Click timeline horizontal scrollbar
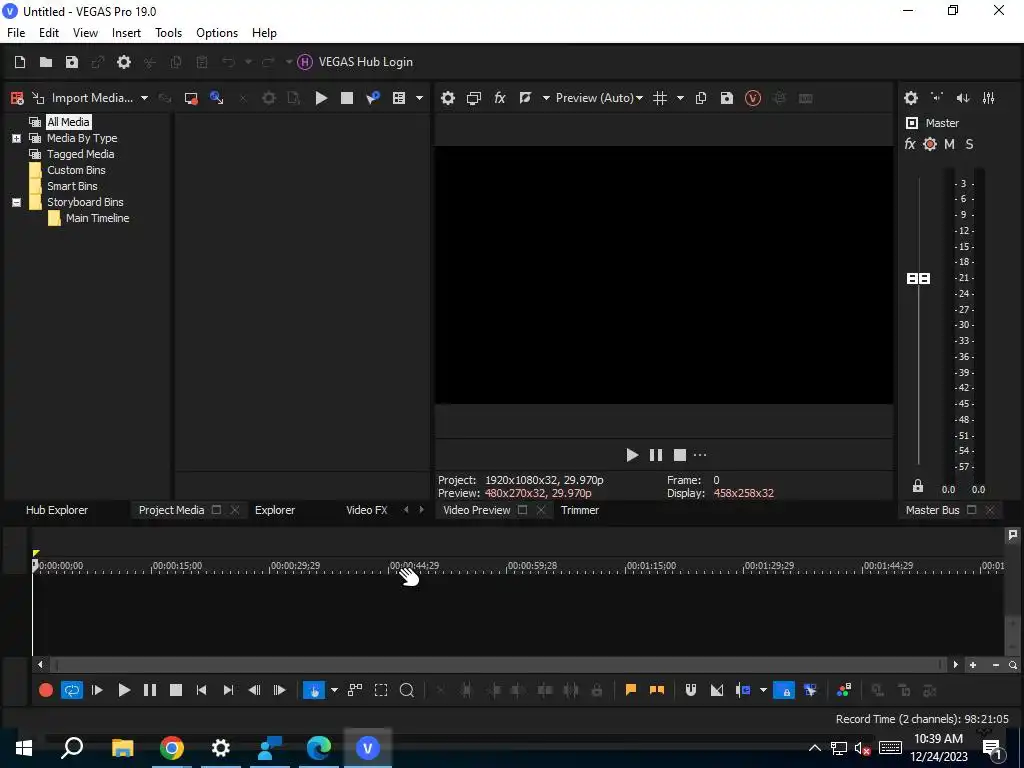 (x=498, y=665)
